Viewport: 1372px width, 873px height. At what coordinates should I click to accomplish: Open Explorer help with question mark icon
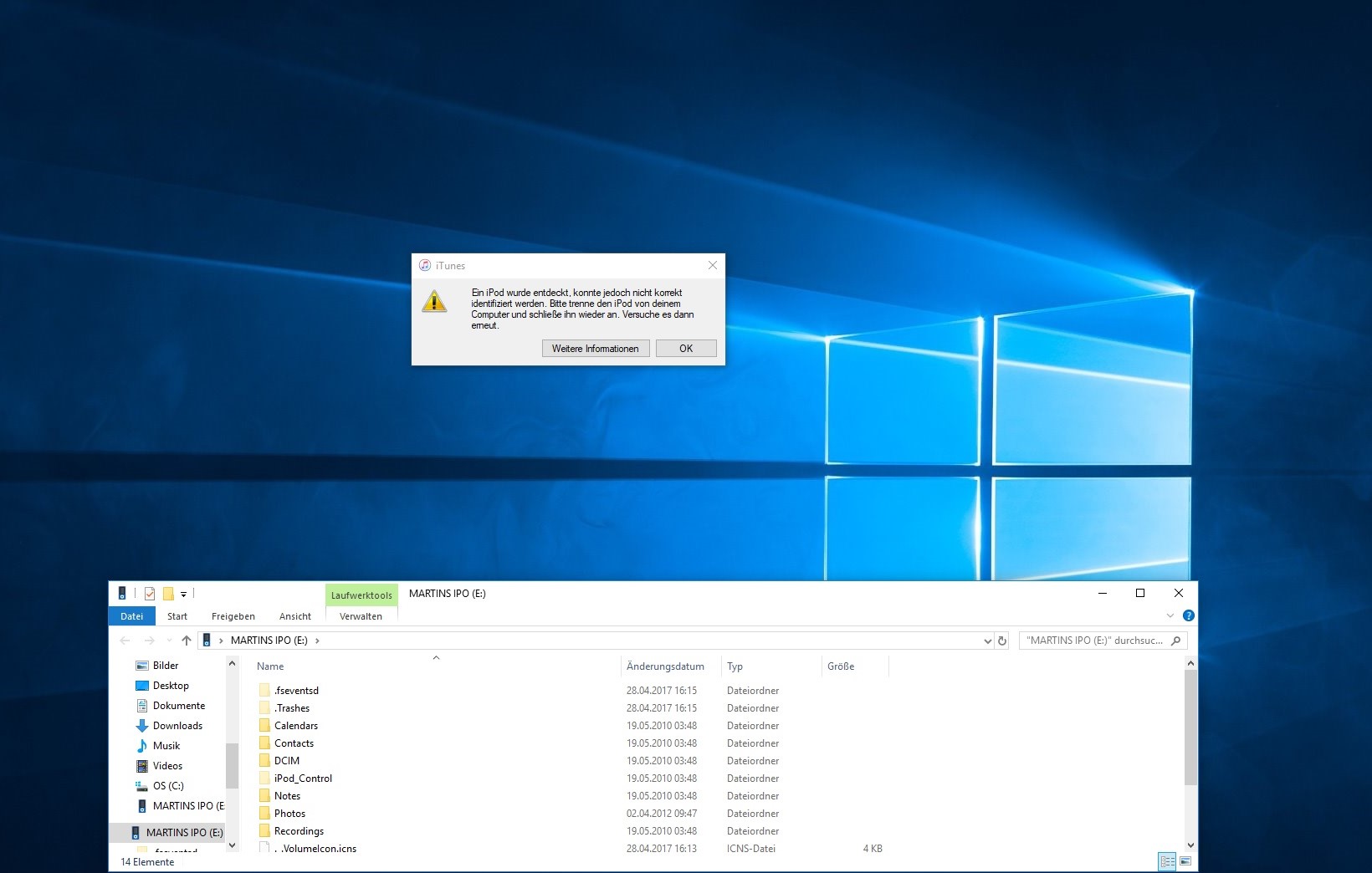pos(1188,616)
